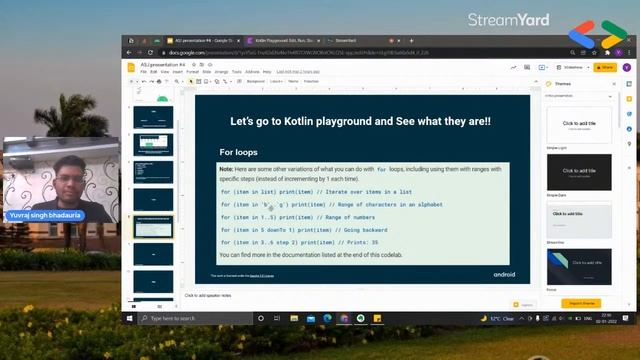Image resolution: width=640 pixels, height=360 pixels.
Task: Click the Import theme button
Action: pyautogui.click(x=581, y=303)
